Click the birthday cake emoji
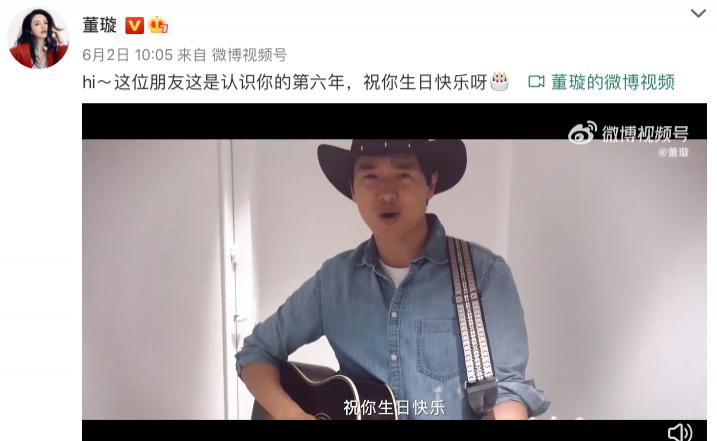Screen dimensions: 717x441 tap(499, 82)
